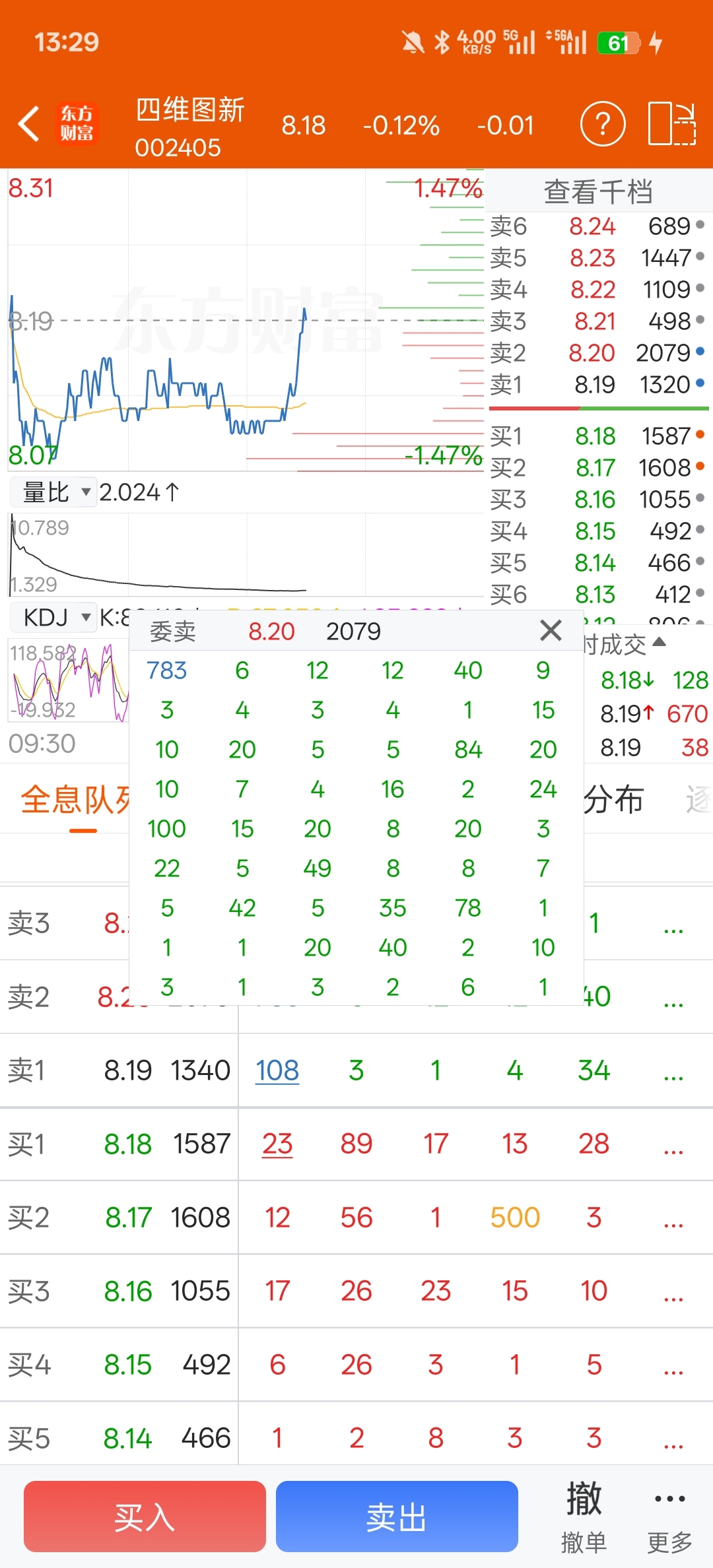This screenshot has height=1568, width=713.
Task: Select 买1 8.18 row in top order book
Action: pos(597,436)
